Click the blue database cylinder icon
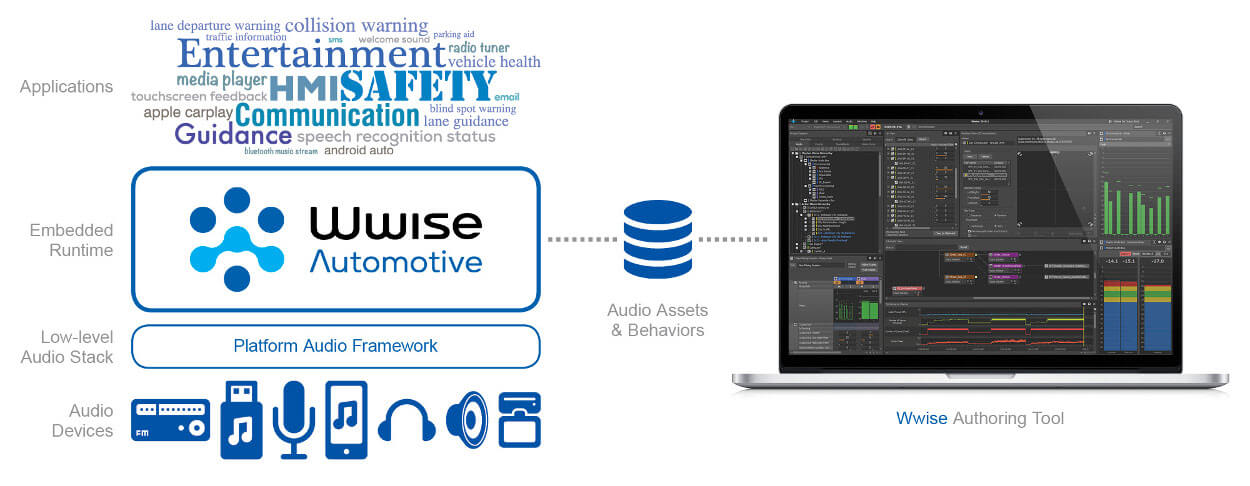Viewport: 1250px width, 486px height. point(657,239)
